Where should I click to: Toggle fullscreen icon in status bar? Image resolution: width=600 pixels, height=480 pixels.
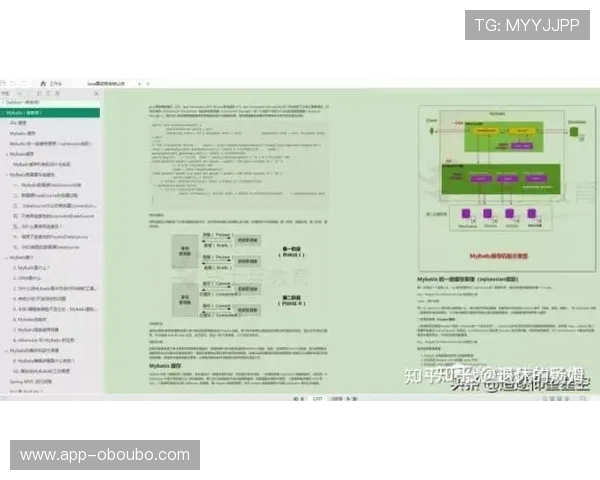click(x=583, y=398)
